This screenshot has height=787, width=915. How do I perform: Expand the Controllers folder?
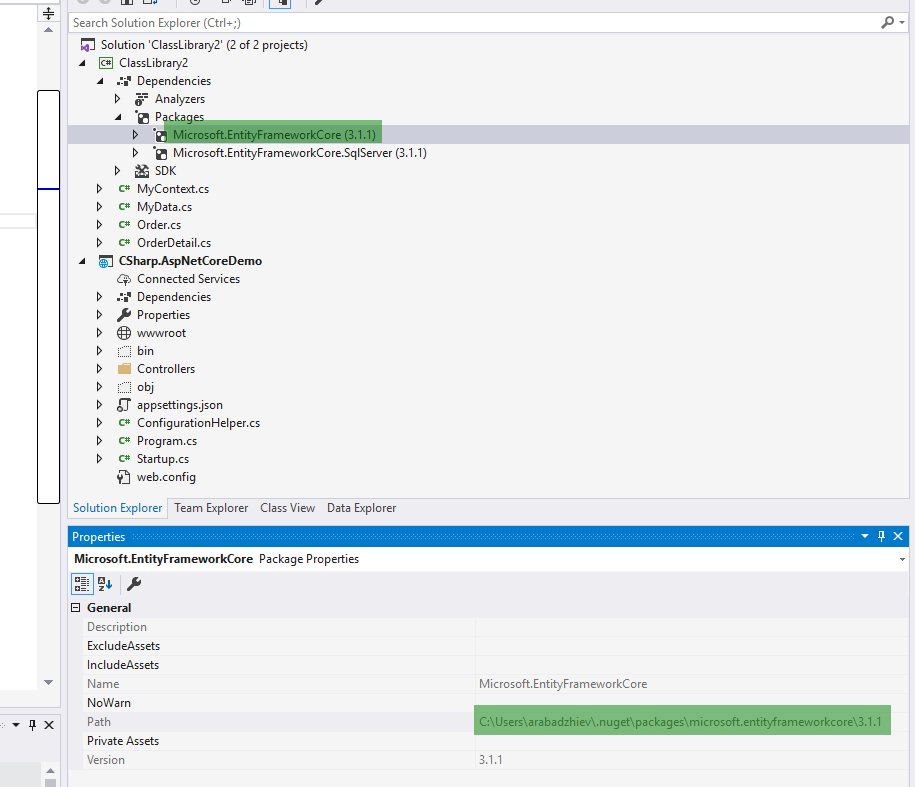98,368
